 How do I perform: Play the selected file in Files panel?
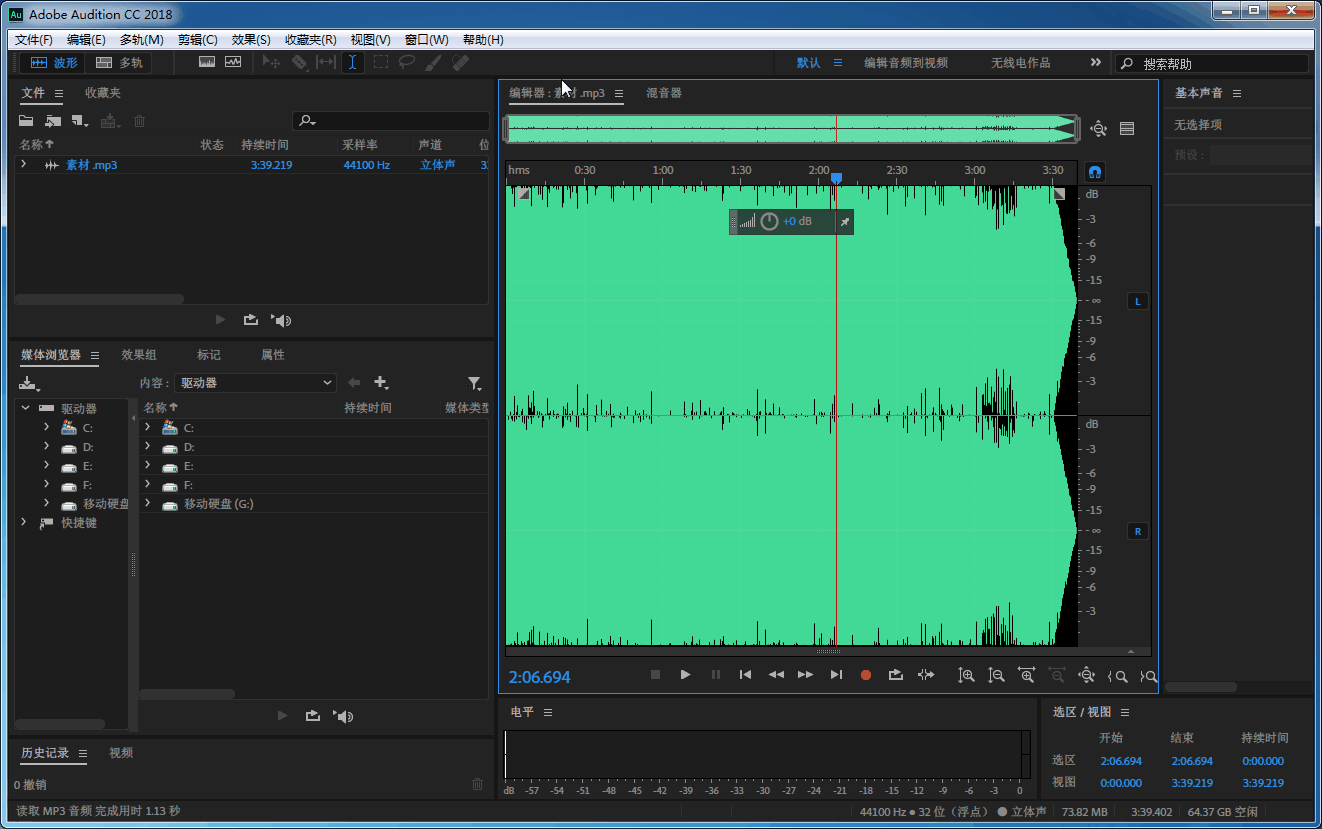(x=221, y=320)
